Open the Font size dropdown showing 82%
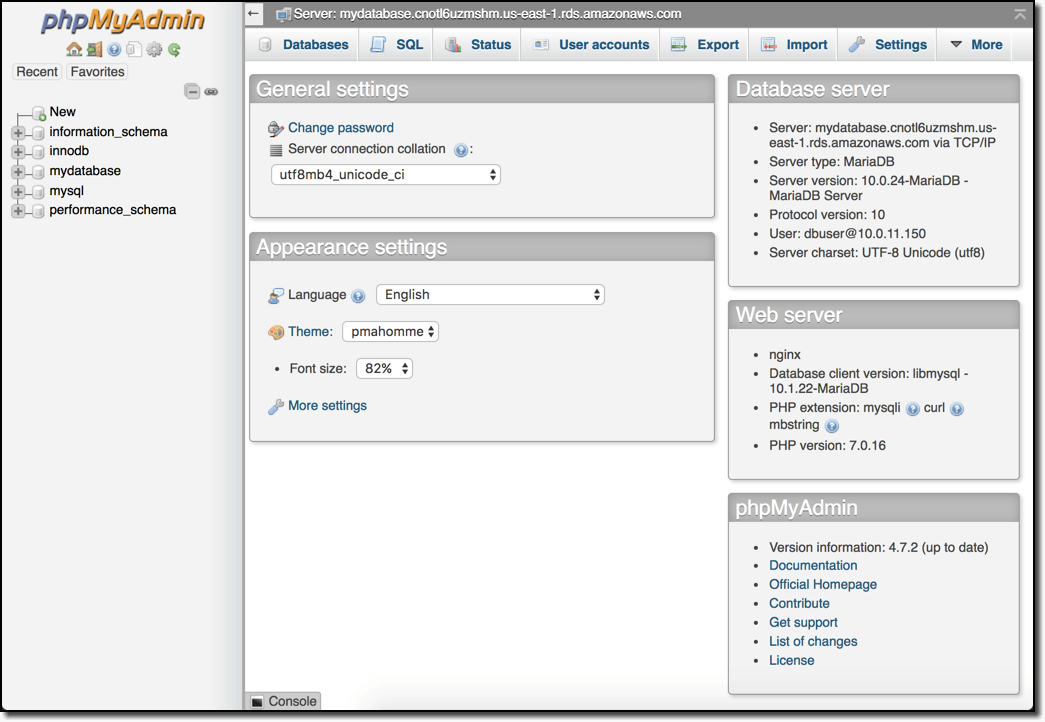 click(385, 369)
